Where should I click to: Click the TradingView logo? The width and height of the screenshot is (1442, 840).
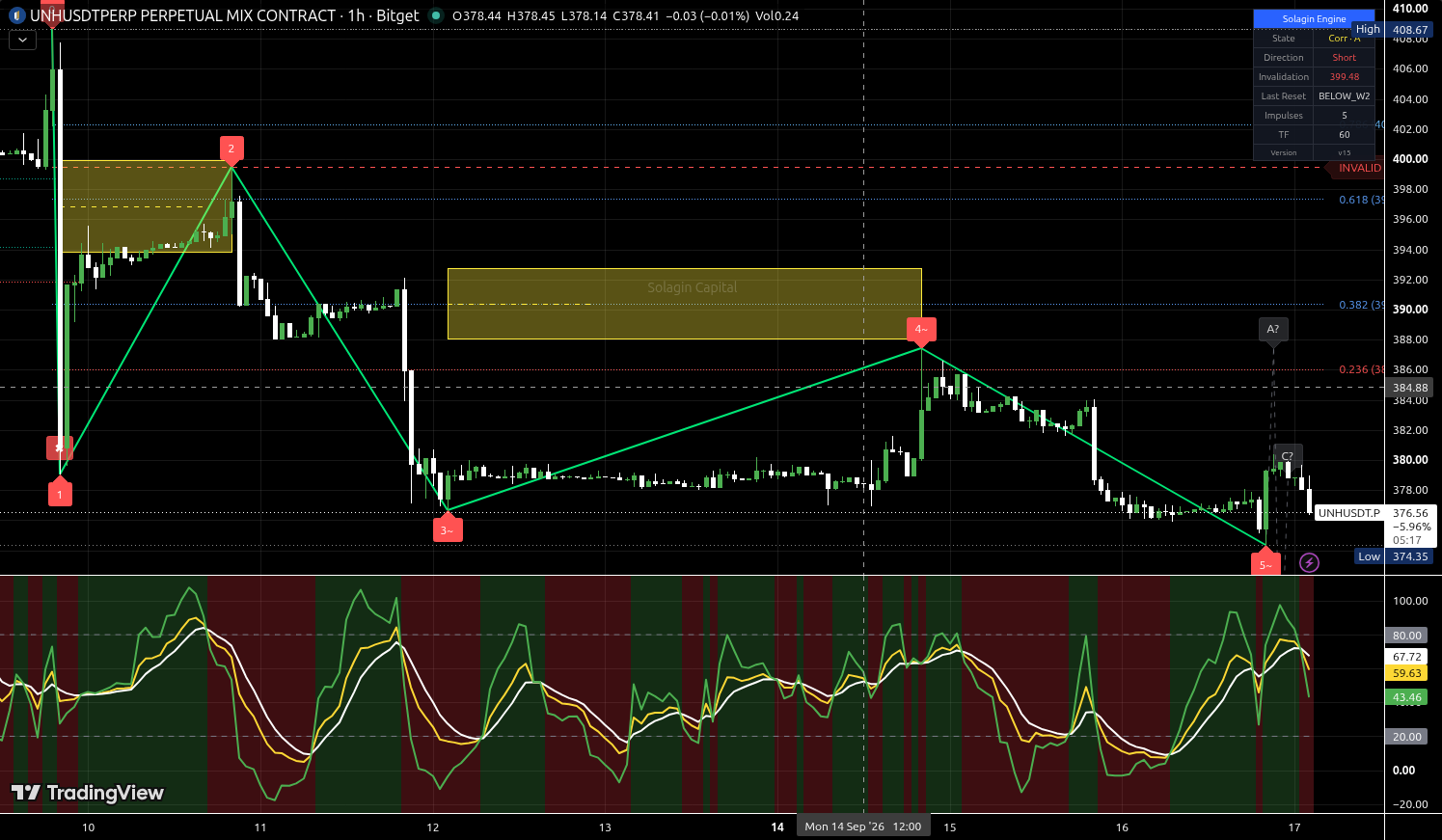pos(88,793)
